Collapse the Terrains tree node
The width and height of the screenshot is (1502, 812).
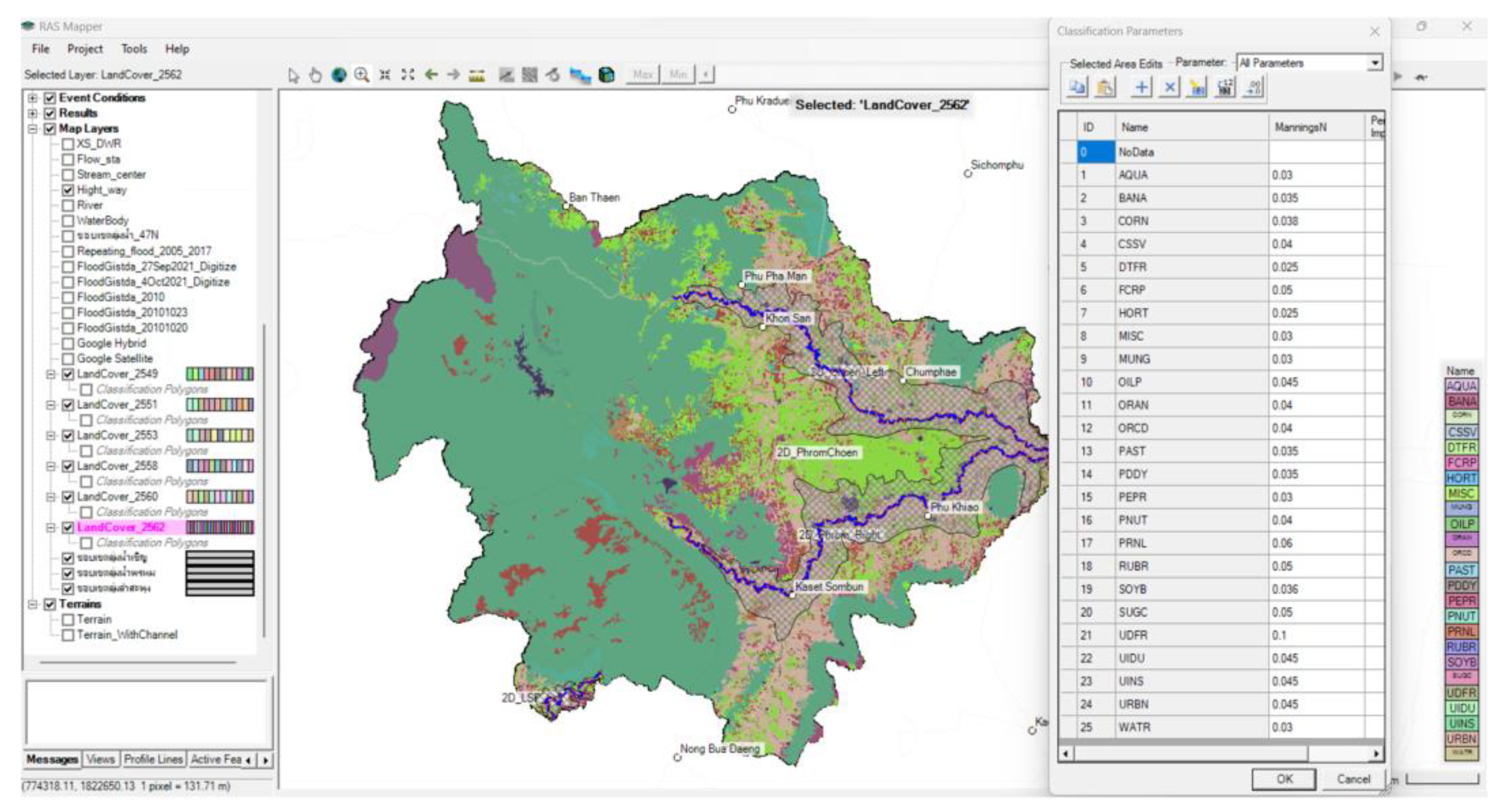tap(33, 605)
